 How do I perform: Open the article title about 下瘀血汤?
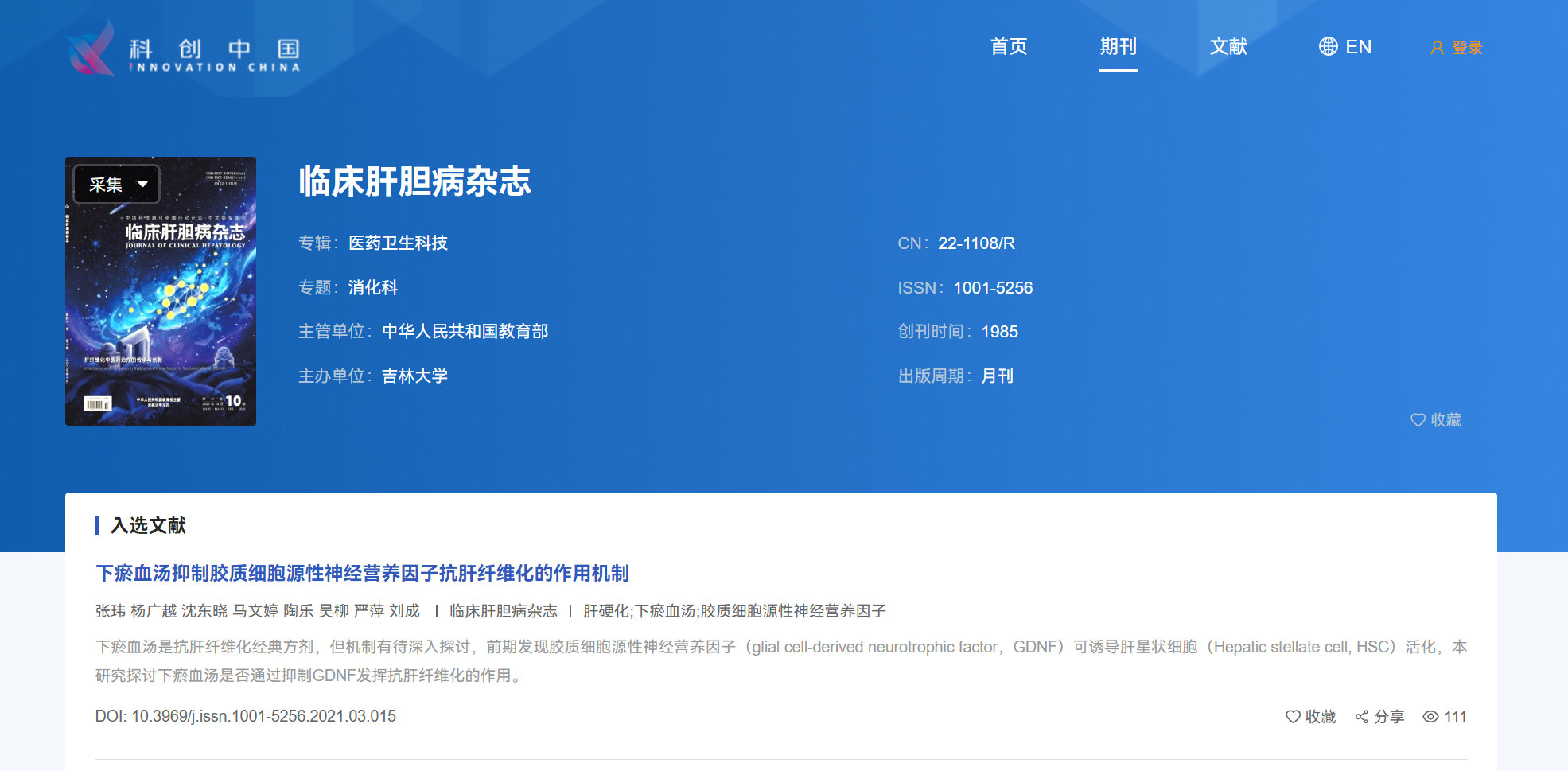[362, 573]
